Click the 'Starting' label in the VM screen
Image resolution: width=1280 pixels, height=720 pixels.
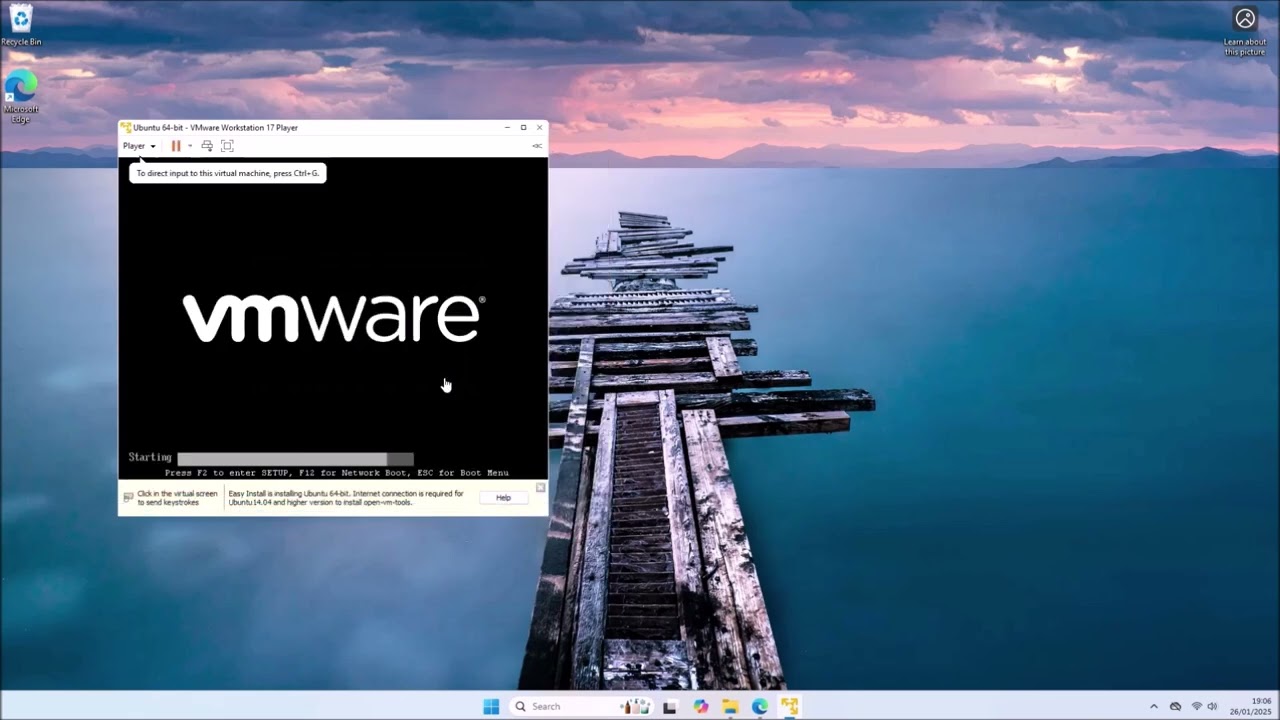[150, 458]
